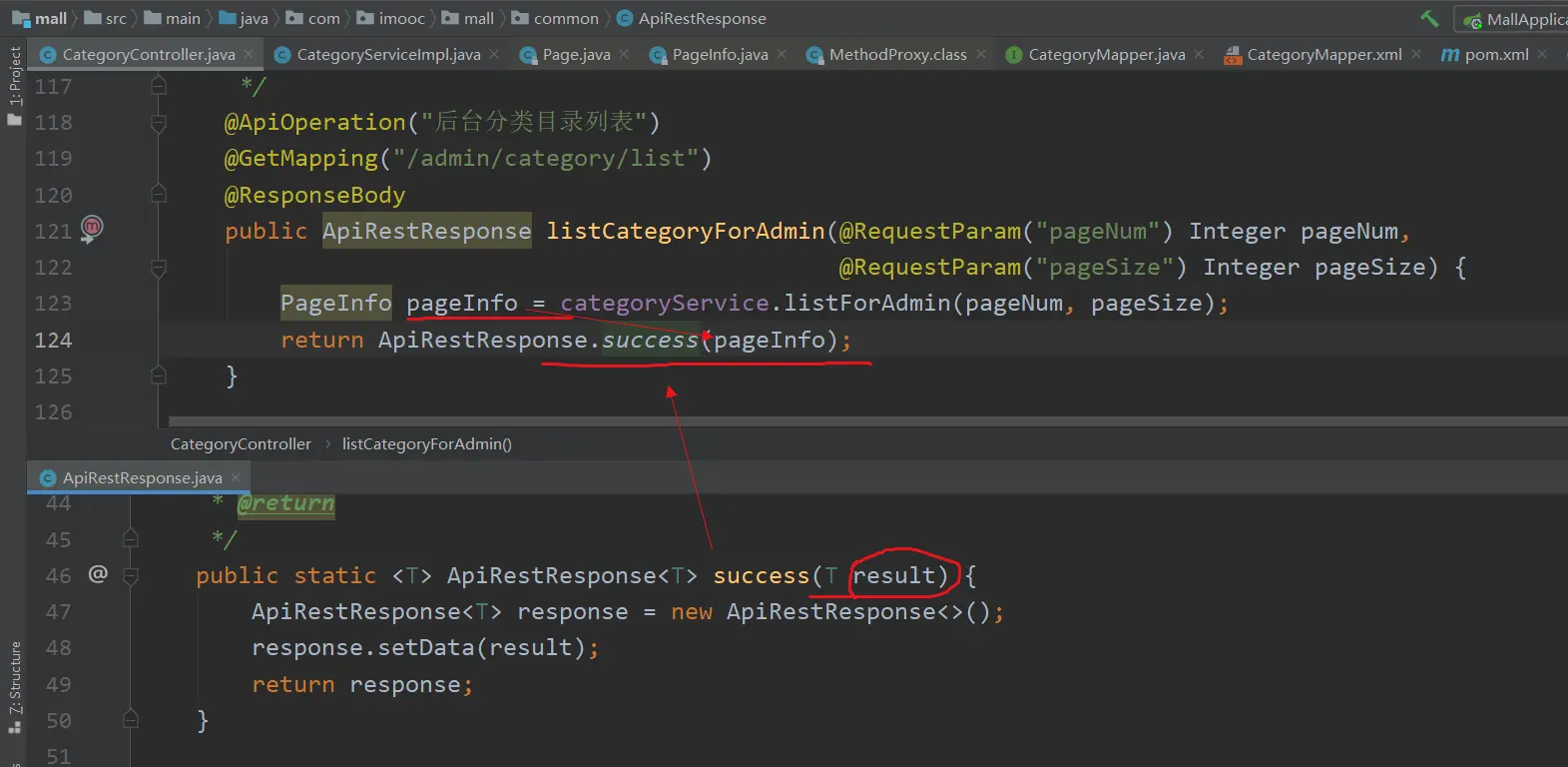This screenshot has height=767, width=1568.
Task: Collapse the code fold at line 118
Action: tap(159, 123)
